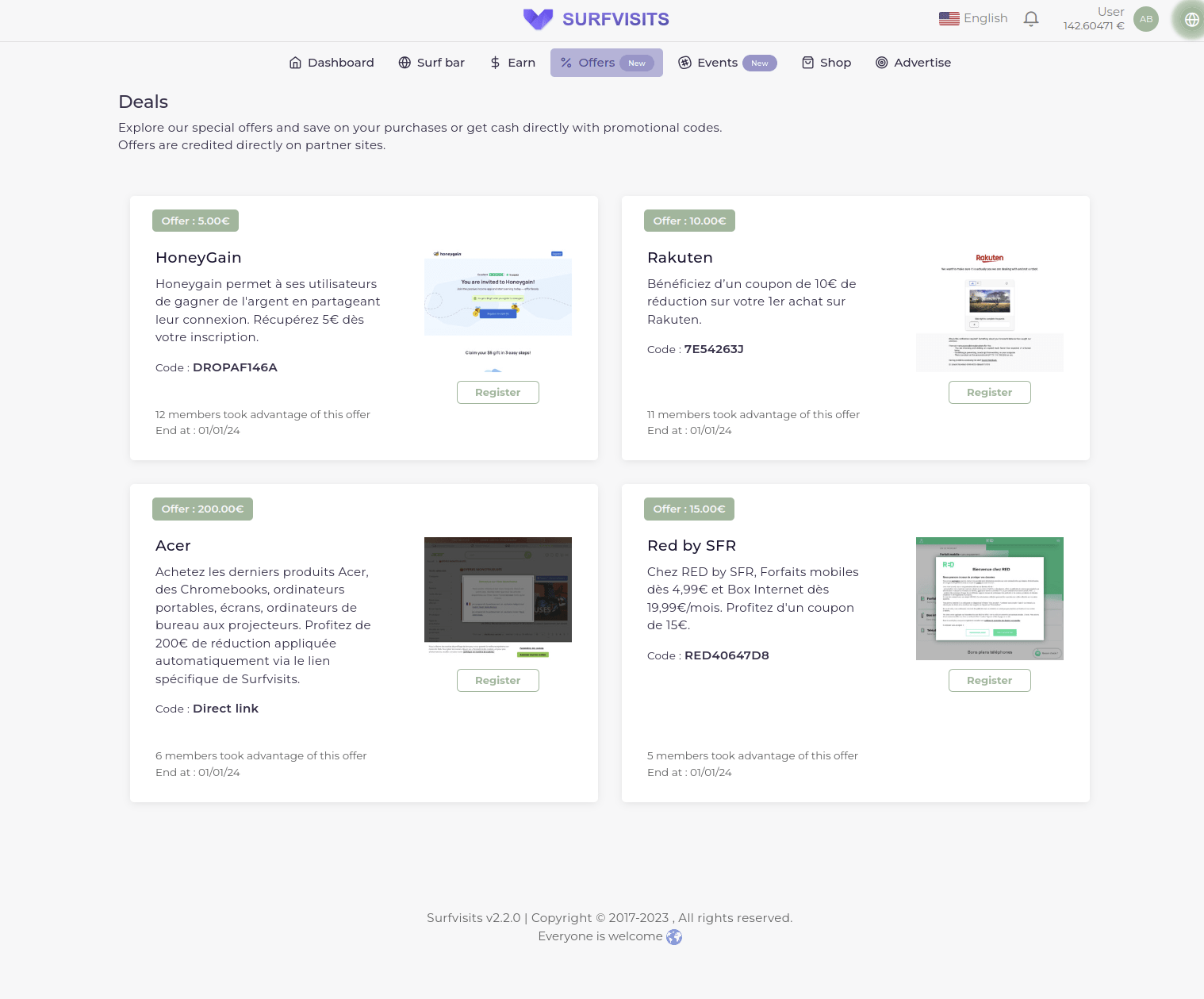Register for the HoneyGain offer
The image size is (1204, 999).
pos(497,392)
